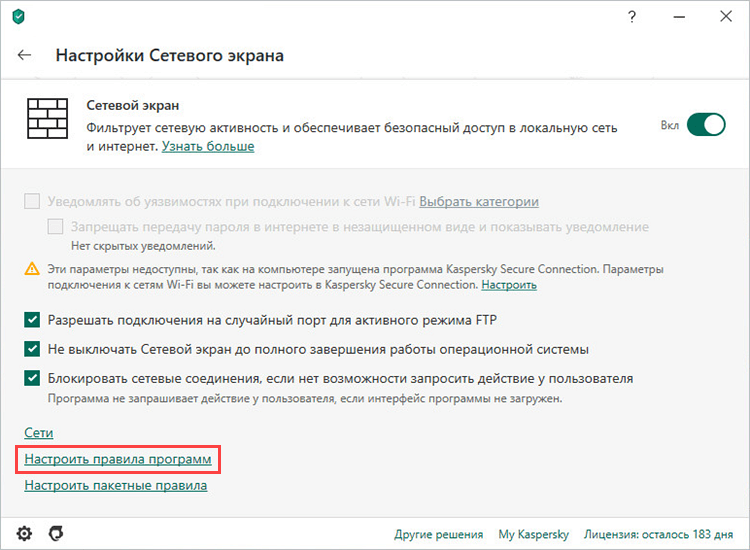Check the Запрещать передачу пароля checkbox
The height and width of the screenshot is (550, 750).
point(55,226)
